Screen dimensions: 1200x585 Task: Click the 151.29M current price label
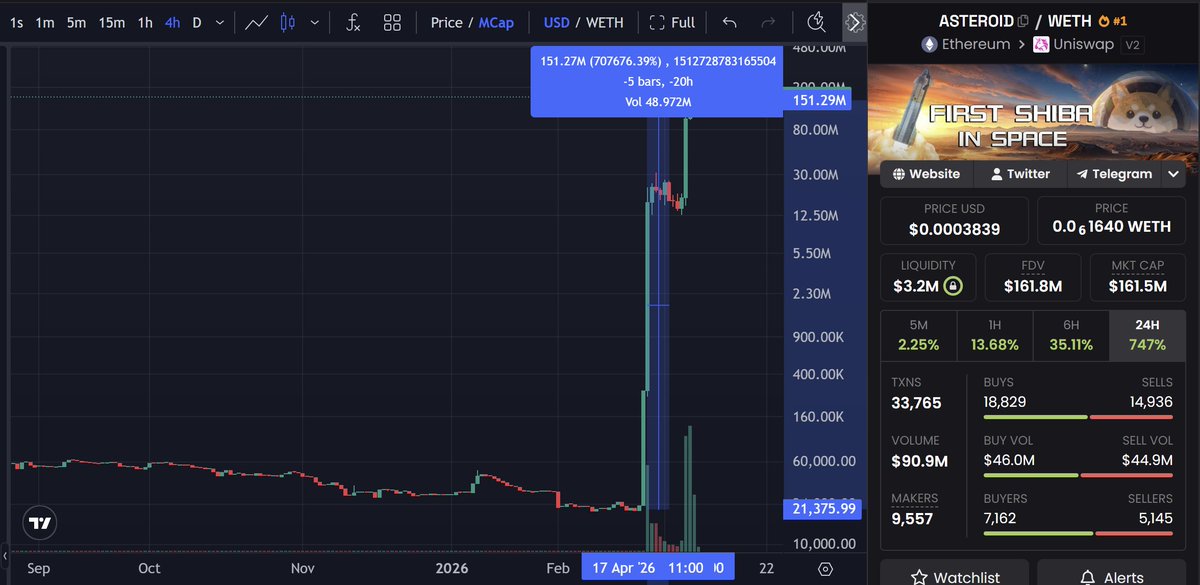point(819,100)
